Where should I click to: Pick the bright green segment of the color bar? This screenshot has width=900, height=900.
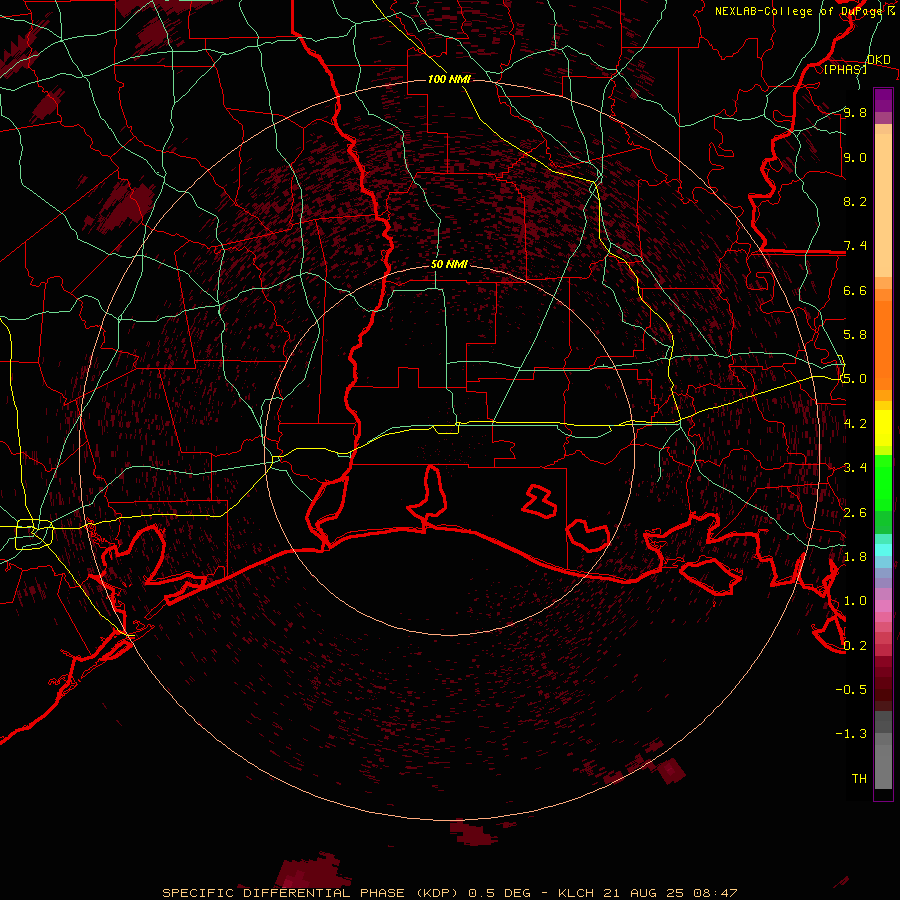[883, 482]
